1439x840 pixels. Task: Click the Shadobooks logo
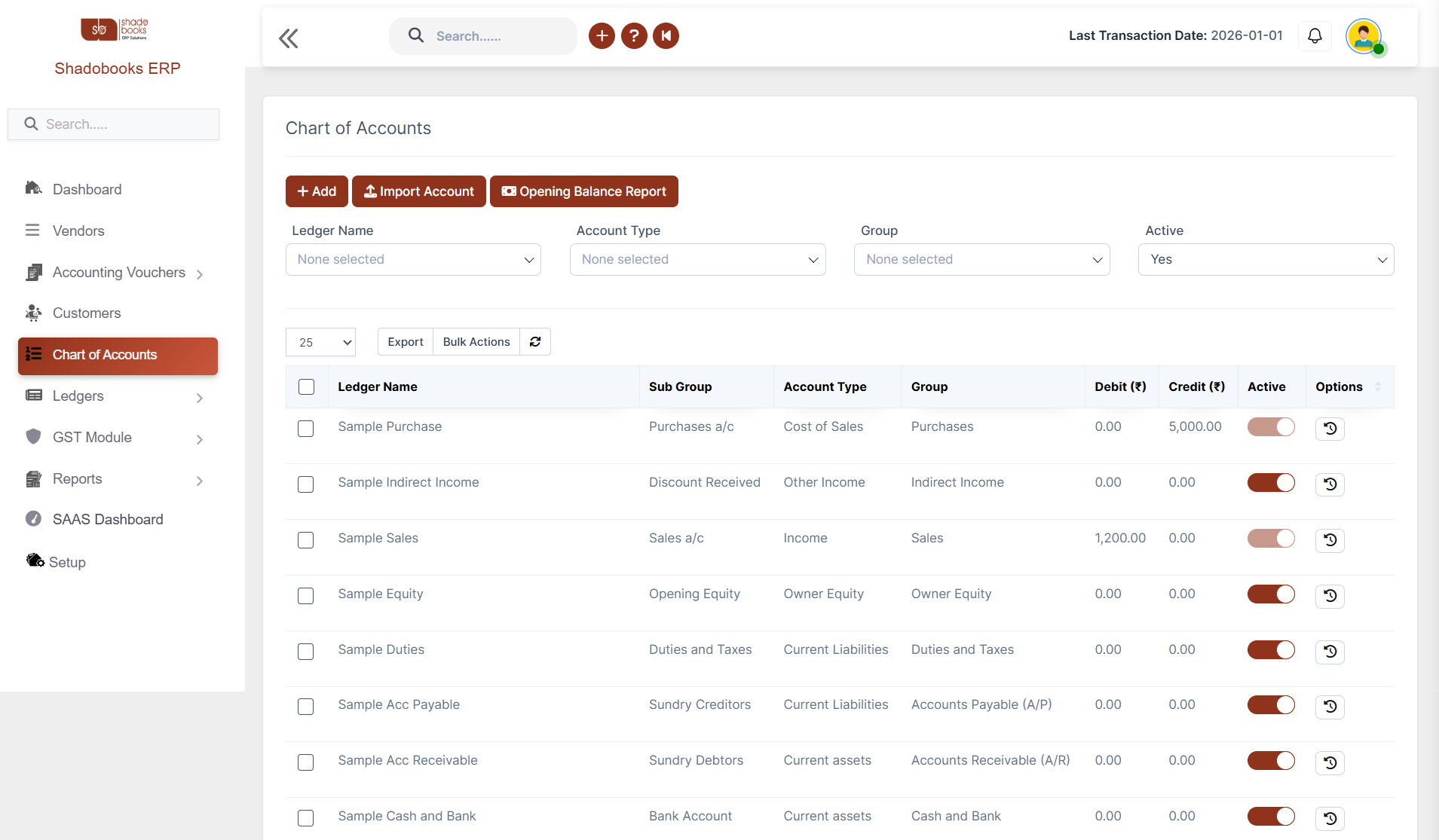click(x=115, y=29)
